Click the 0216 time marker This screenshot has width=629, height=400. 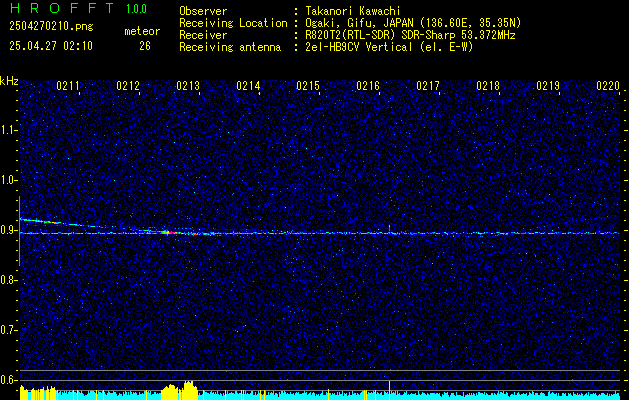[368, 86]
